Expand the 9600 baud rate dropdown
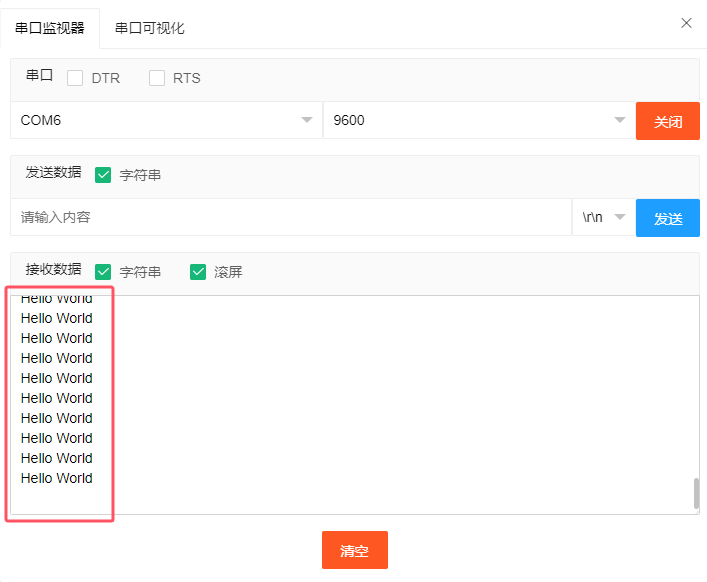This screenshot has width=707, height=582. click(x=478, y=120)
